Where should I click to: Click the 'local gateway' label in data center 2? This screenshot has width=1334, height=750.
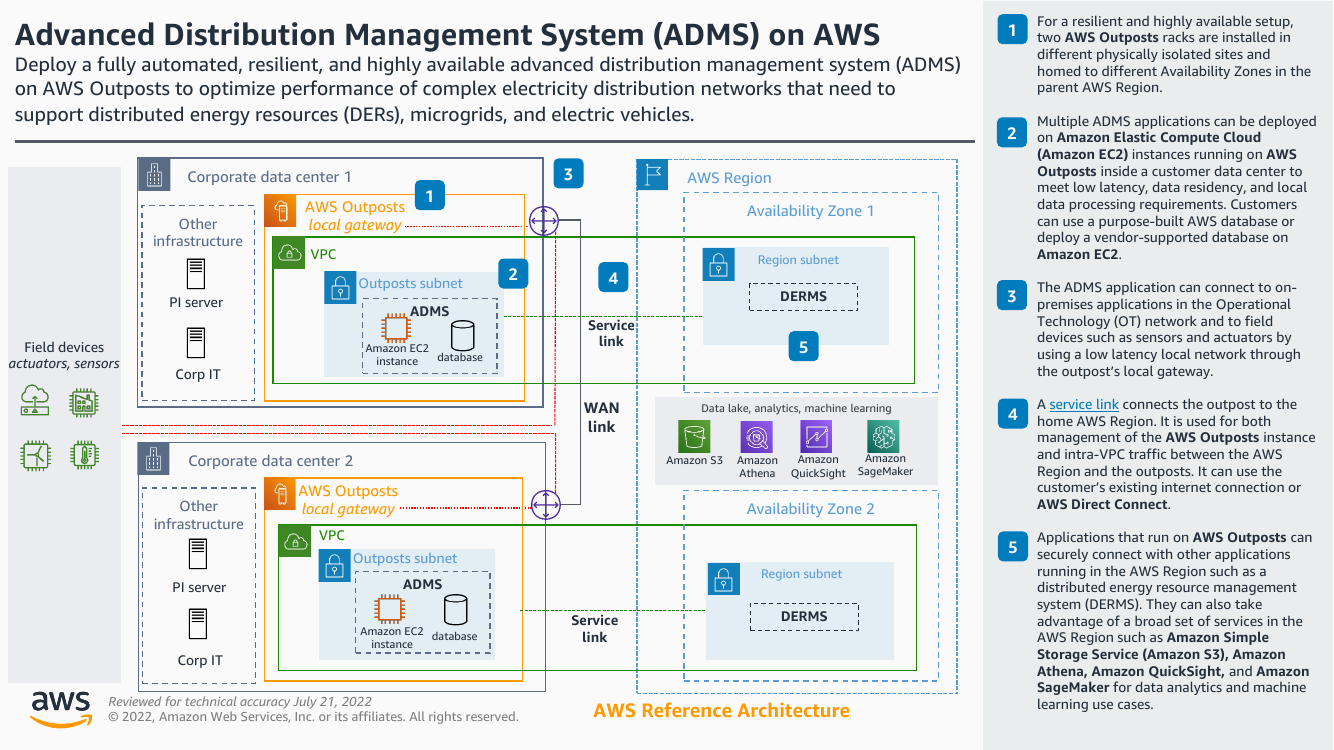(x=348, y=509)
